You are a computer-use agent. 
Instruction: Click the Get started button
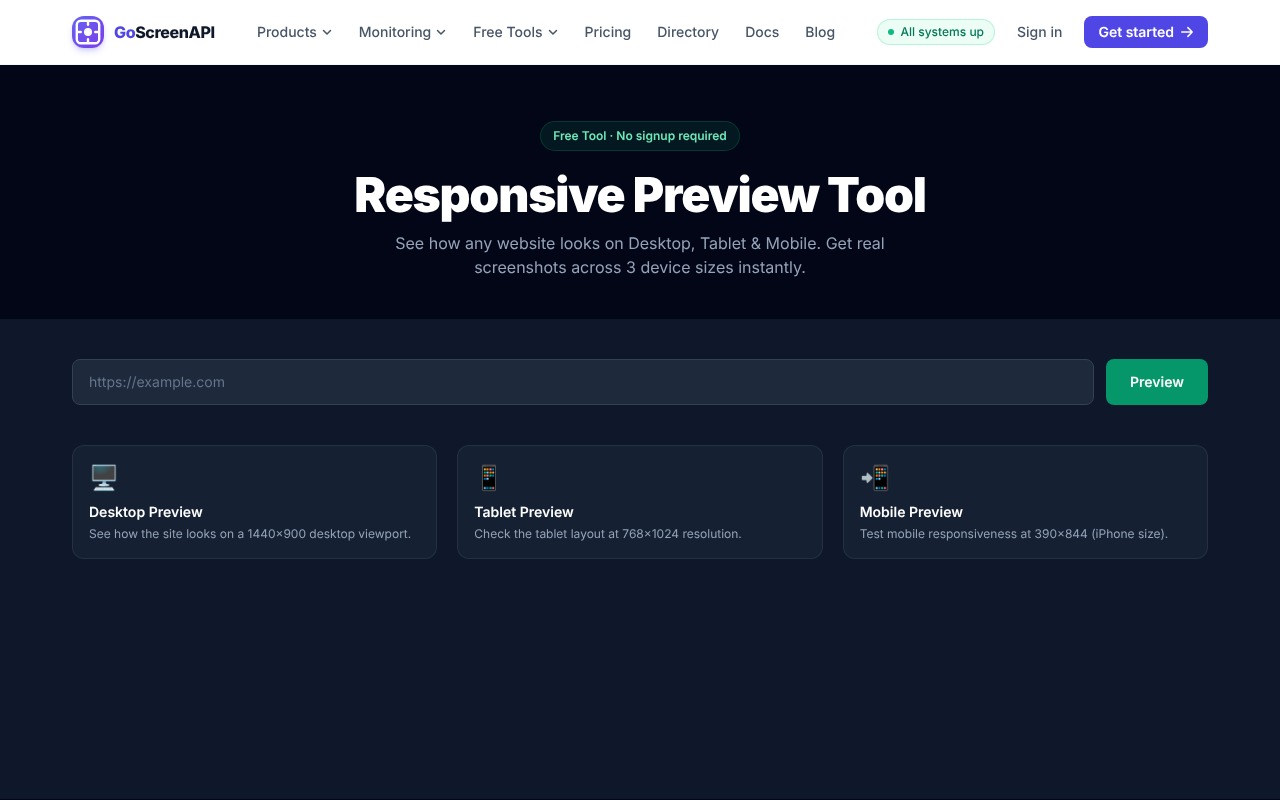coord(1146,32)
